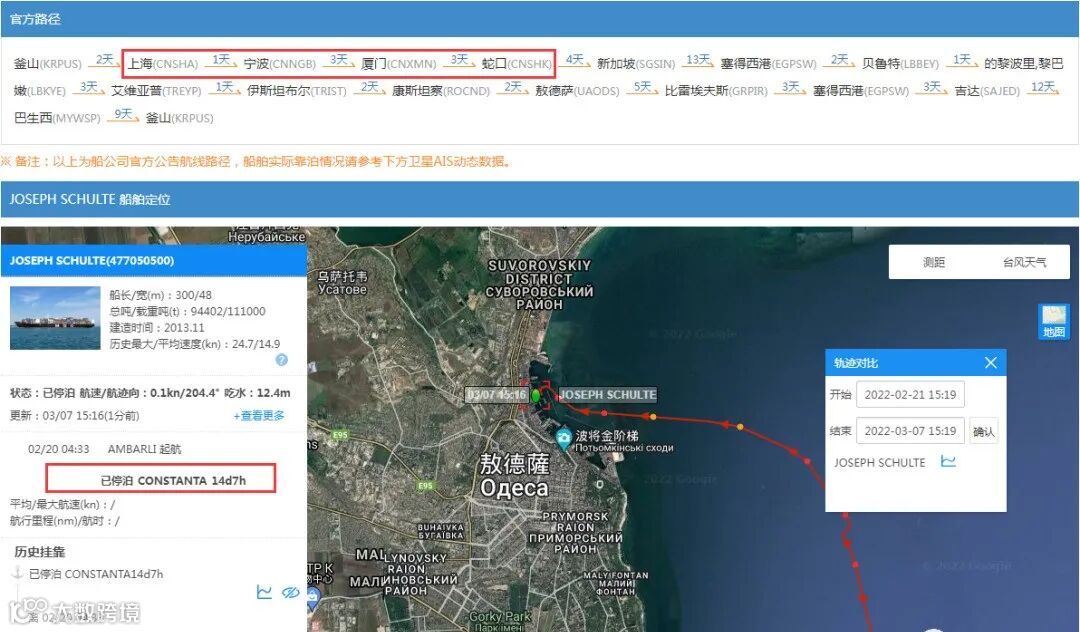
Task: Select 宁波(CNNGB) port
Action: click(x=279, y=63)
